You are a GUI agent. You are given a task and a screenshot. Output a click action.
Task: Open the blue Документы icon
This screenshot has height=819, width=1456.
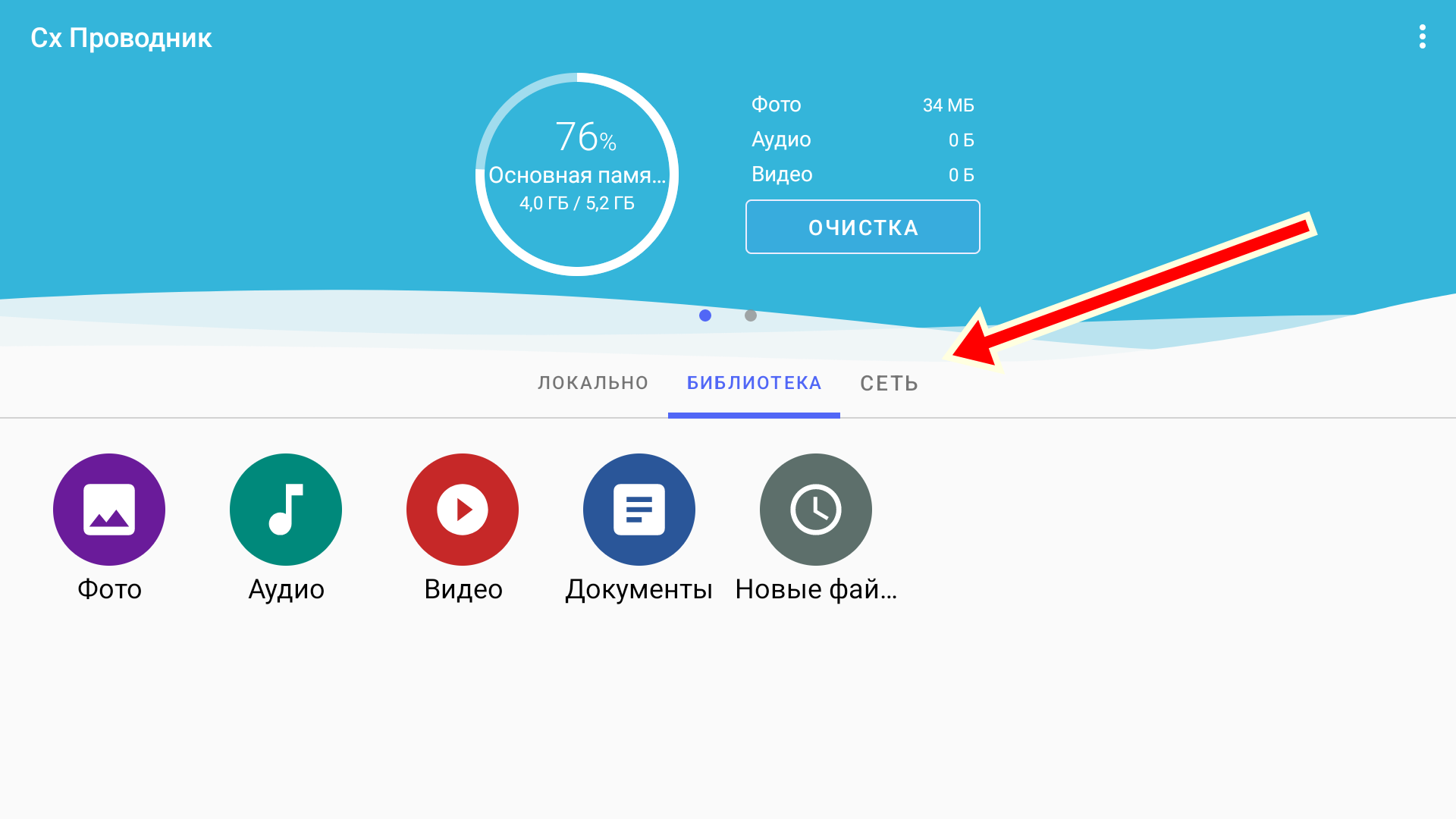639,510
